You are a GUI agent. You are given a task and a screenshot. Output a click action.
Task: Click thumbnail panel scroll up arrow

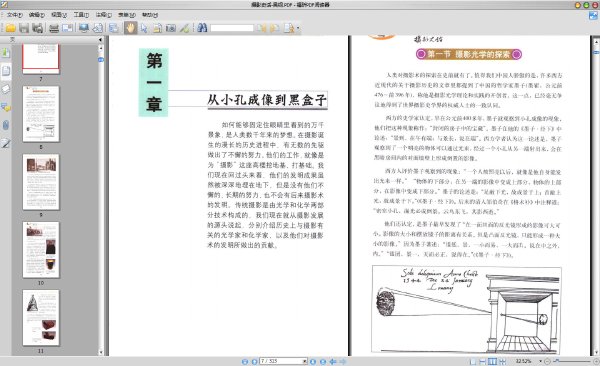[101, 48]
